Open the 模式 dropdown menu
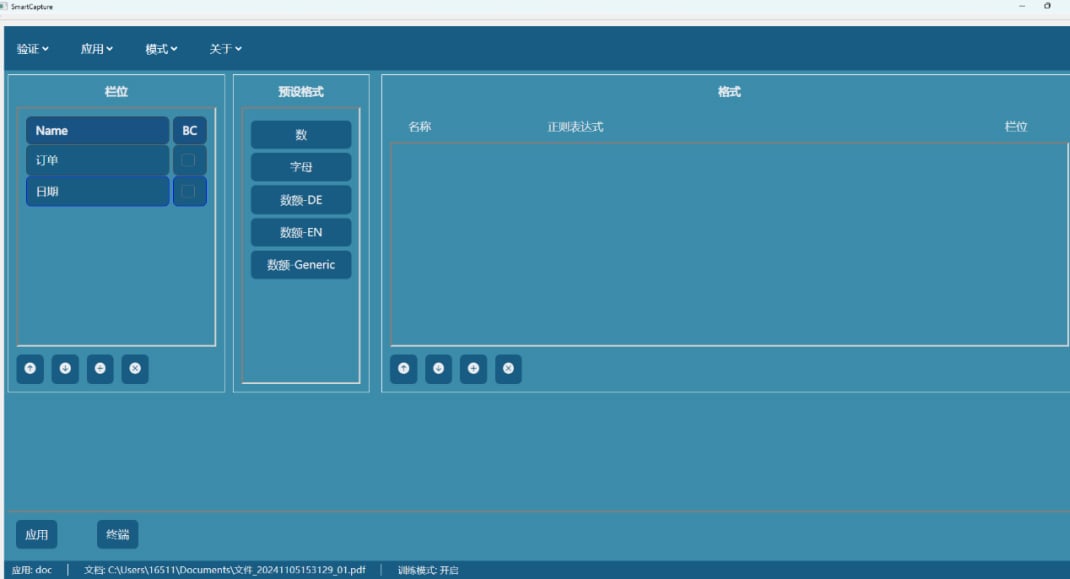Screen dimensions: 1070x579 [161, 49]
